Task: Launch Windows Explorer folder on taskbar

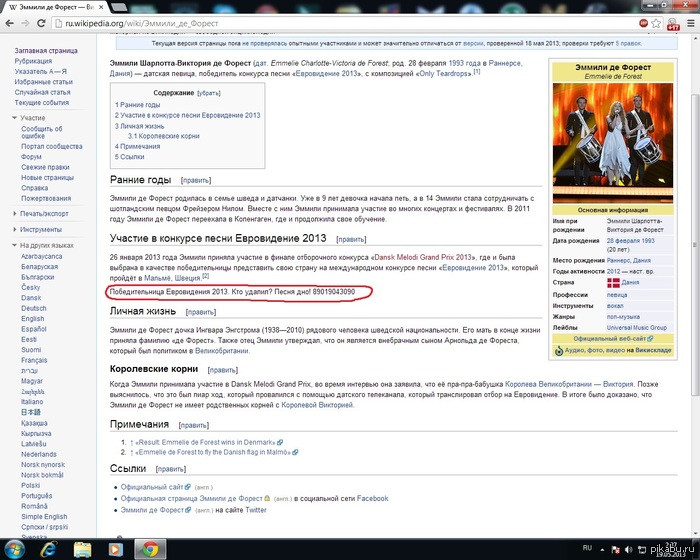Action: pyautogui.click(x=82, y=549)
